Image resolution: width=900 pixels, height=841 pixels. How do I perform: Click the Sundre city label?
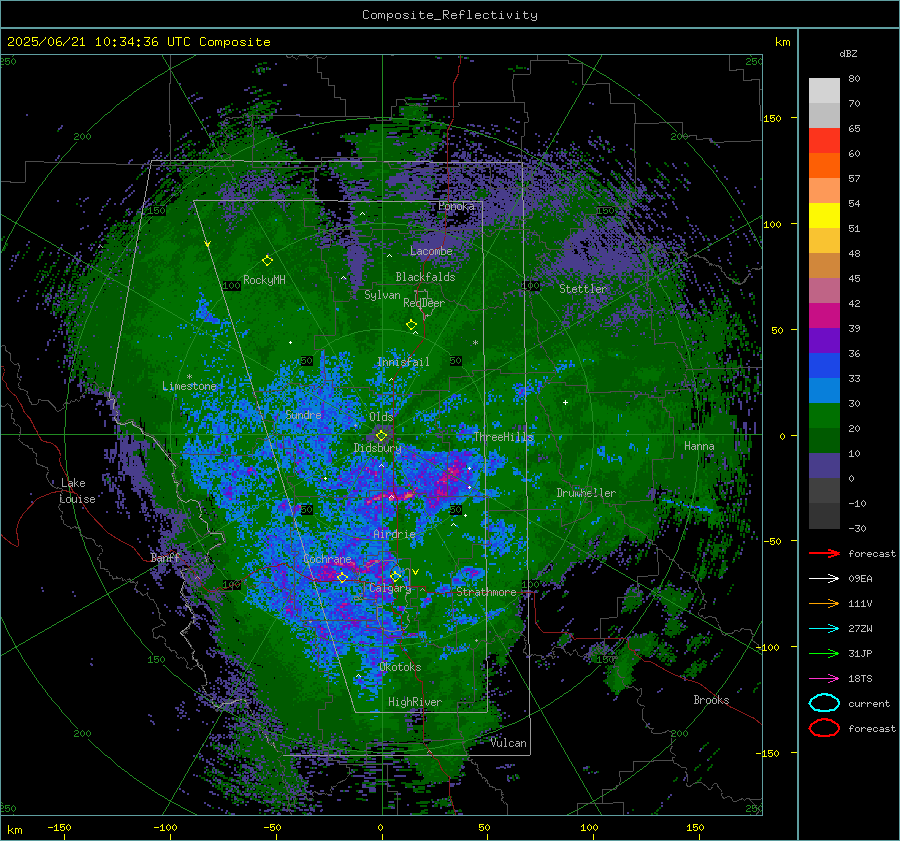303,415
